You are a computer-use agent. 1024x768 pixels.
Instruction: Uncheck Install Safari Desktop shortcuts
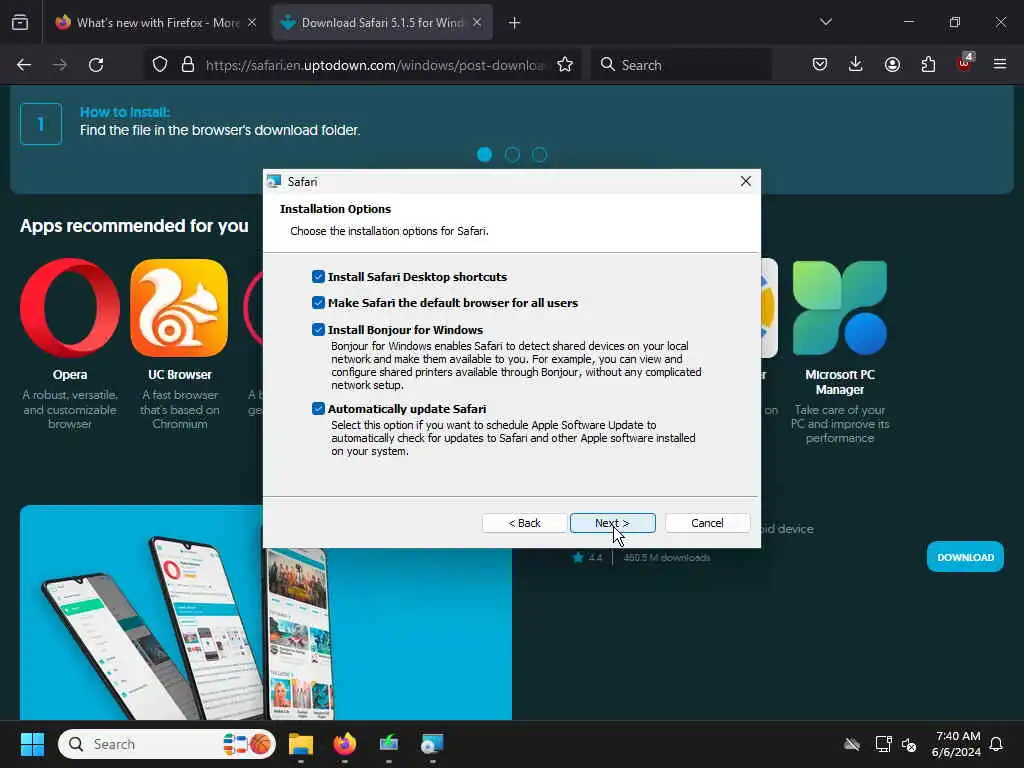(x=318, y=276)
